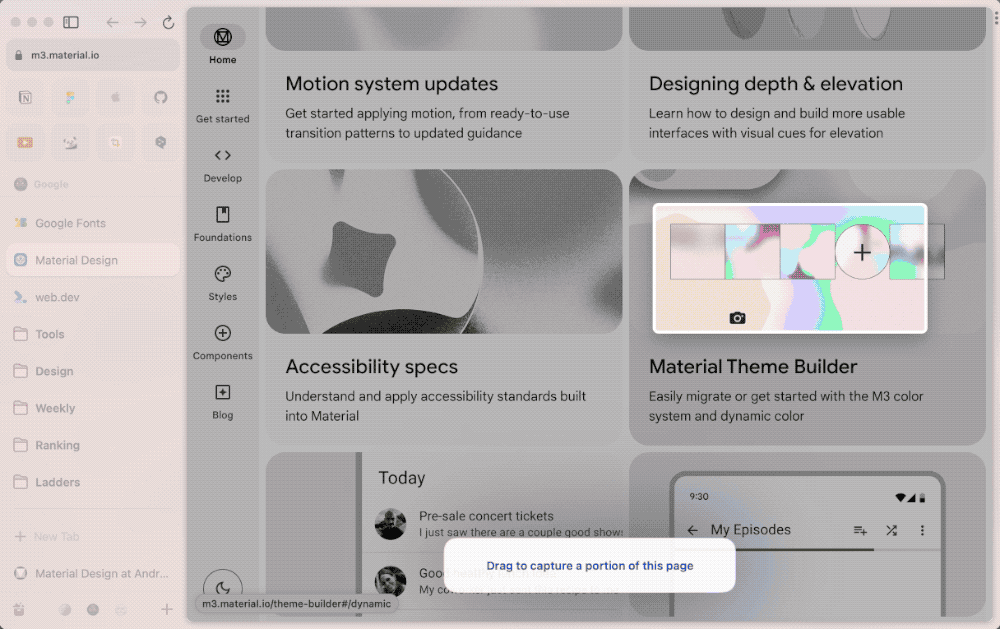Open the pinned Notion favorite
This screenshot has width=1000, height=629.
coord(25,98)
